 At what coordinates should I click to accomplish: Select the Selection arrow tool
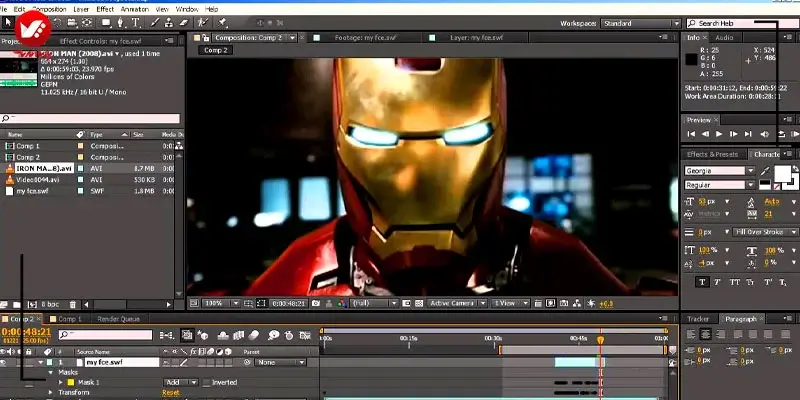(x=7, y=22)
